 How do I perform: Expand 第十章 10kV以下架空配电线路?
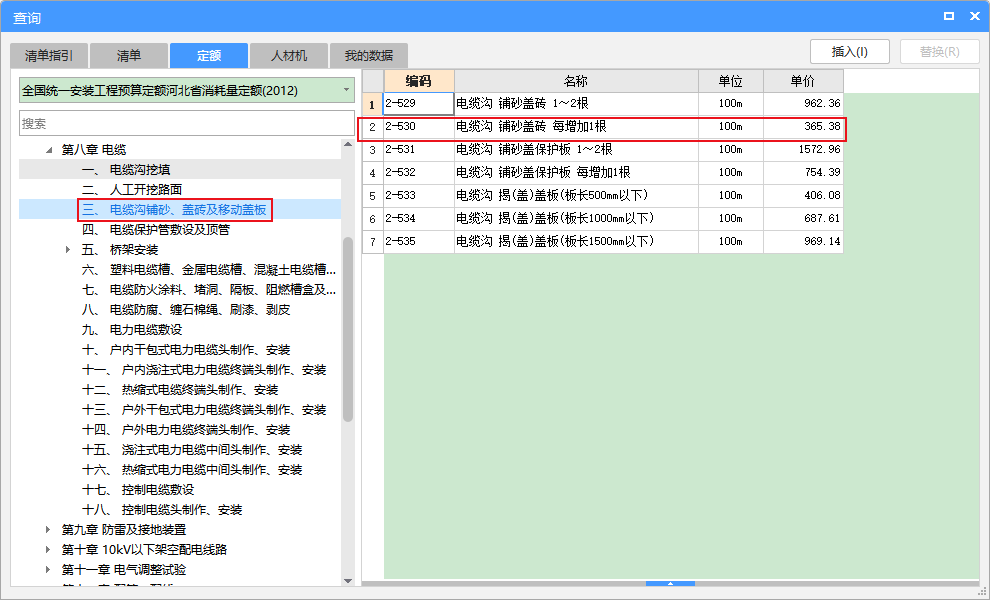48,549
